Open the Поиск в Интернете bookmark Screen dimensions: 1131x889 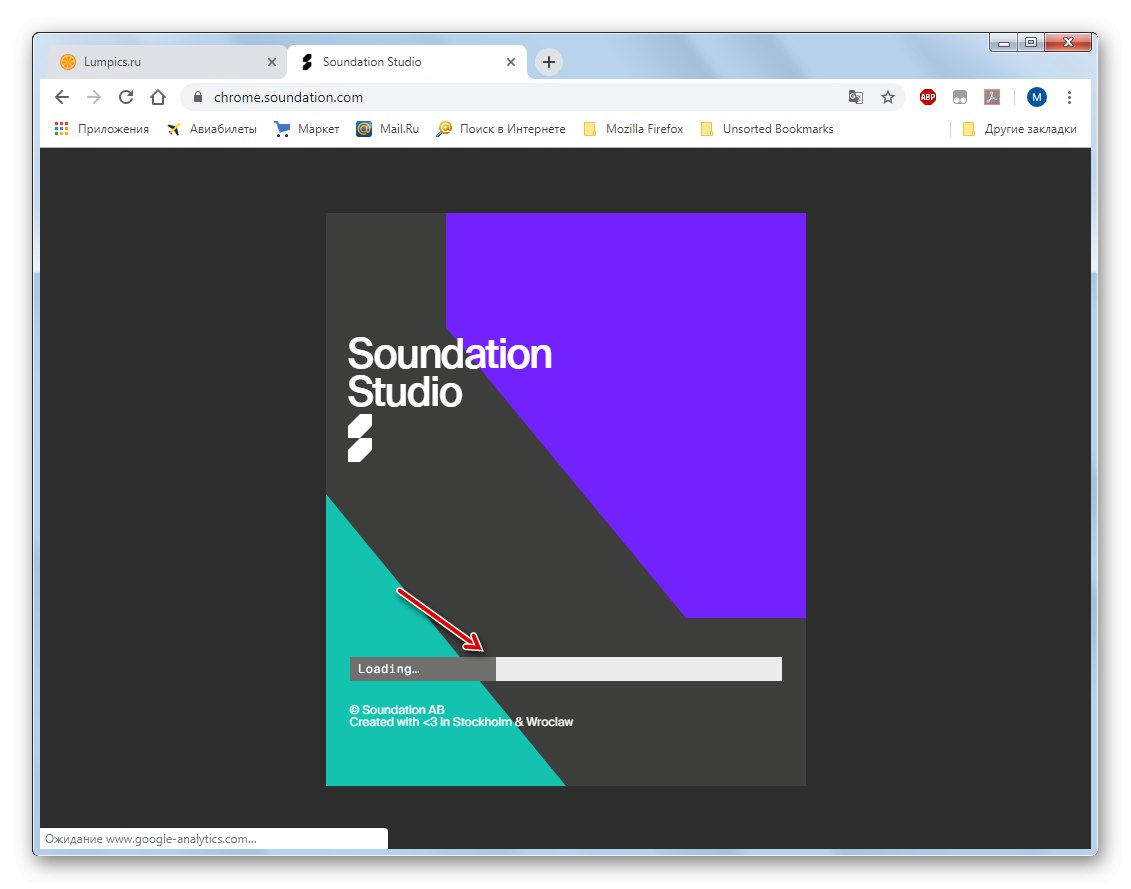click(501, 129)
